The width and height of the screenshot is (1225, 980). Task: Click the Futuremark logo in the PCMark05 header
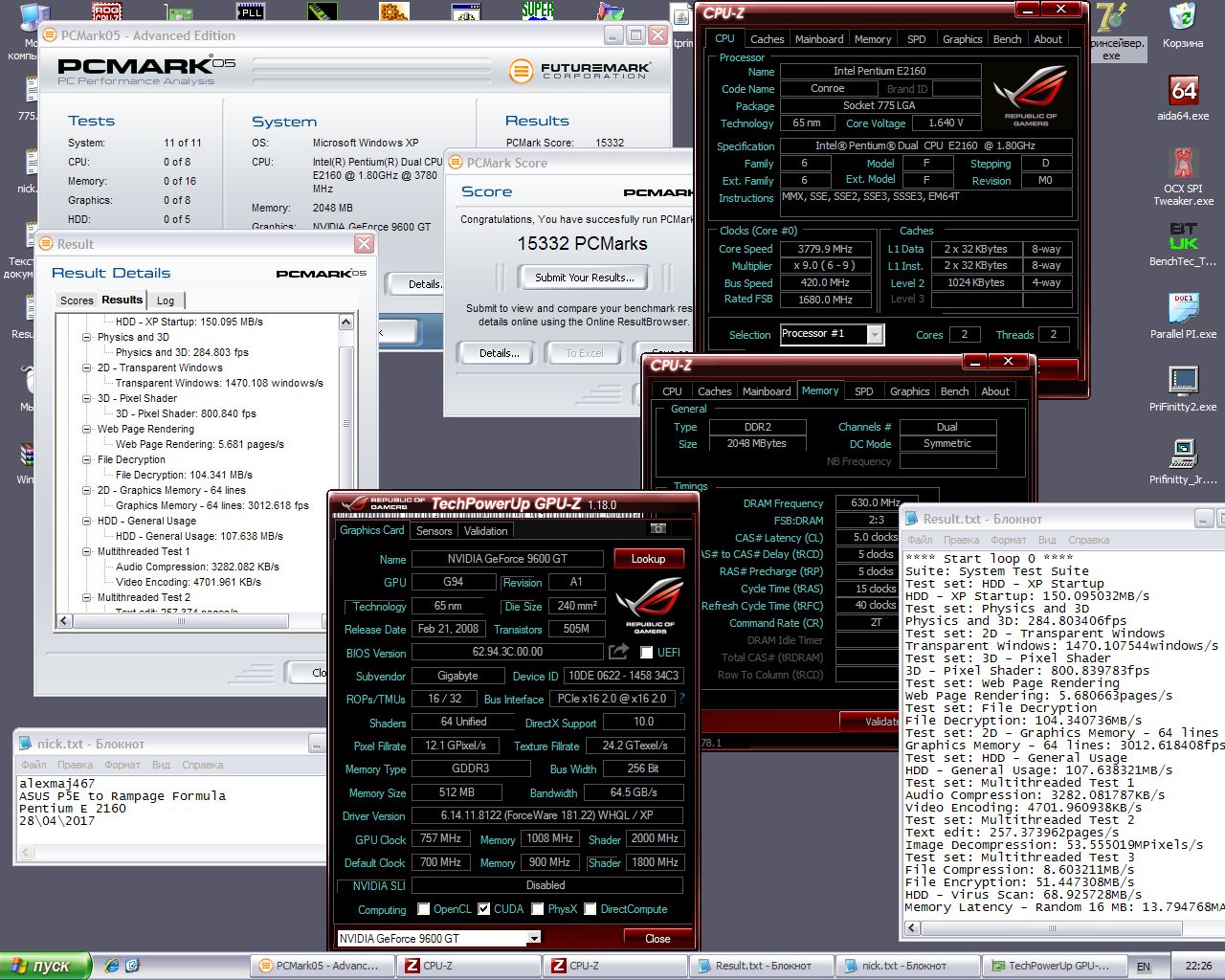(580, 71)
